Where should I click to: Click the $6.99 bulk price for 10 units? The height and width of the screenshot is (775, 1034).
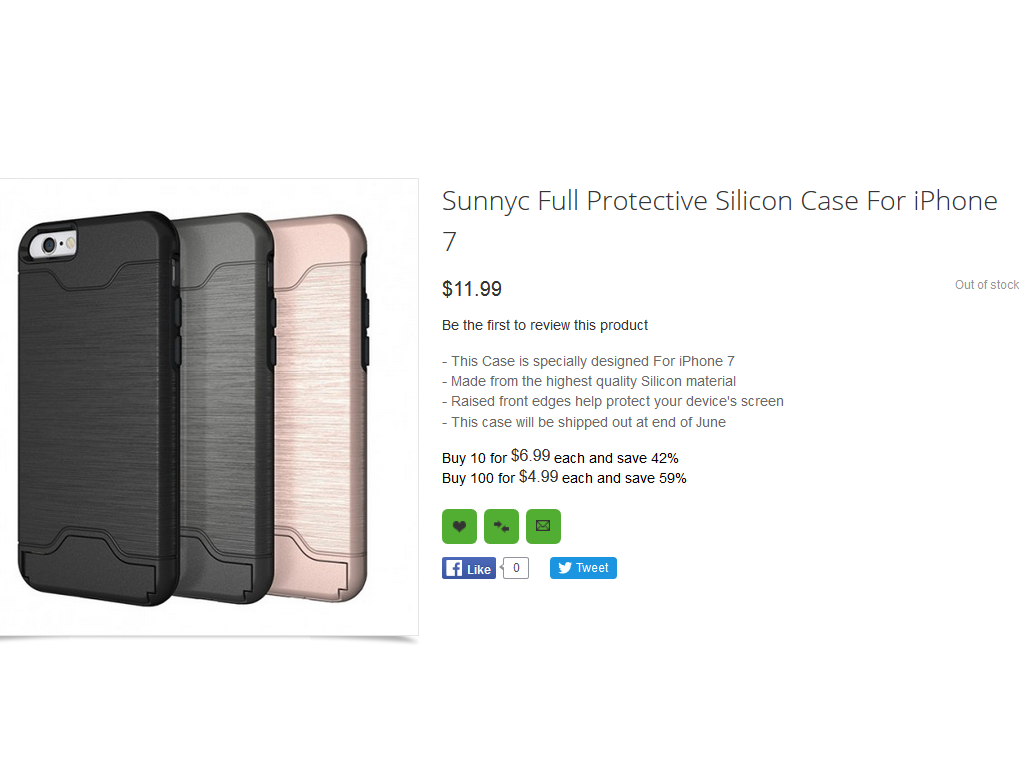click(533, 455)
